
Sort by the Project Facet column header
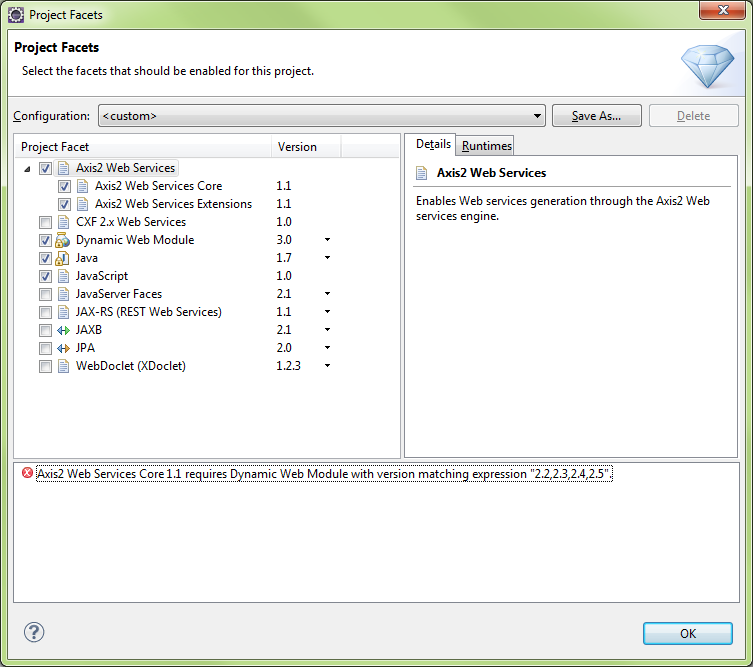144,146
